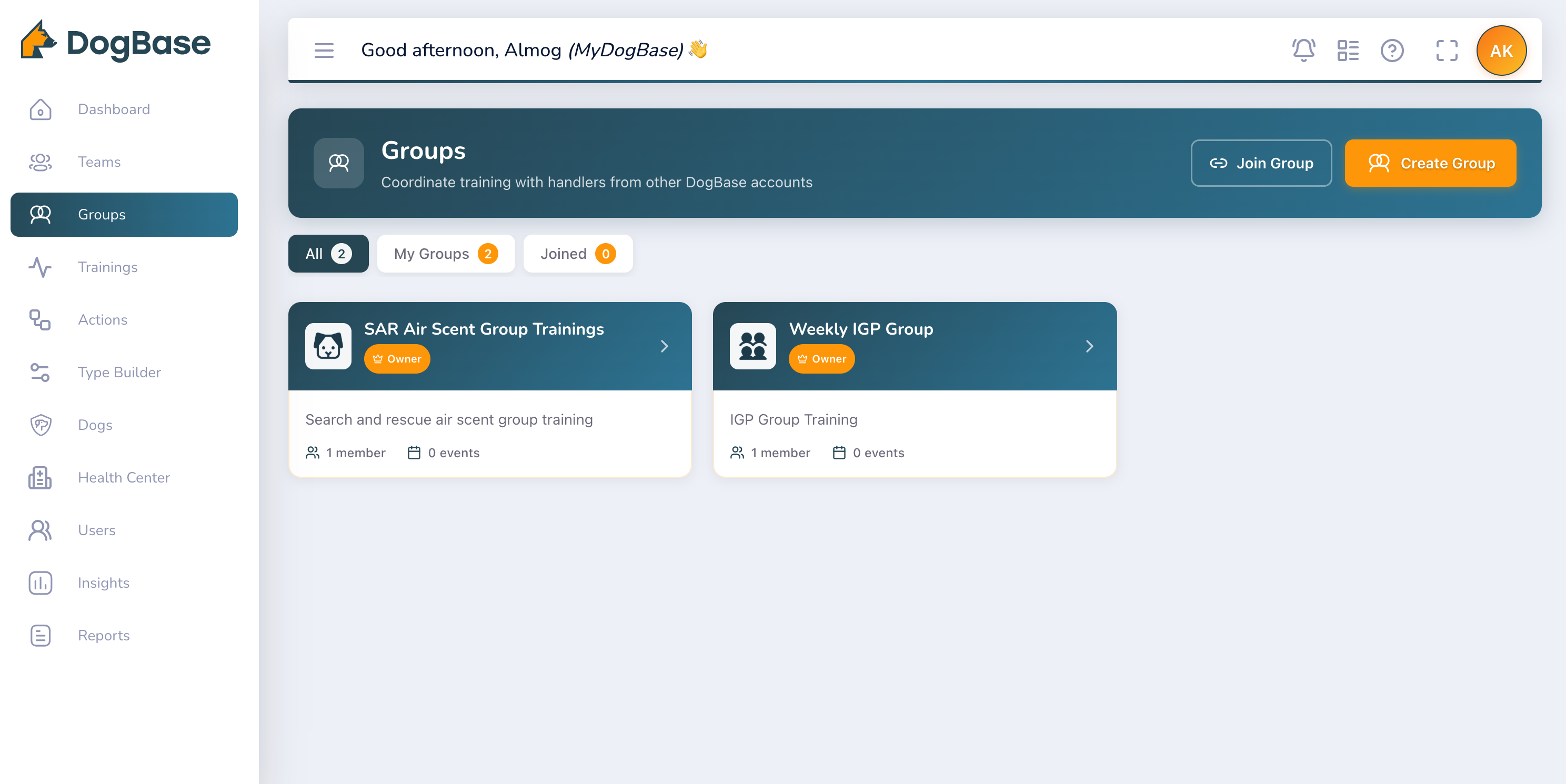The image size is (1566, 784).
Task: Open the notifications bell icon
Action: [1303, 51]
